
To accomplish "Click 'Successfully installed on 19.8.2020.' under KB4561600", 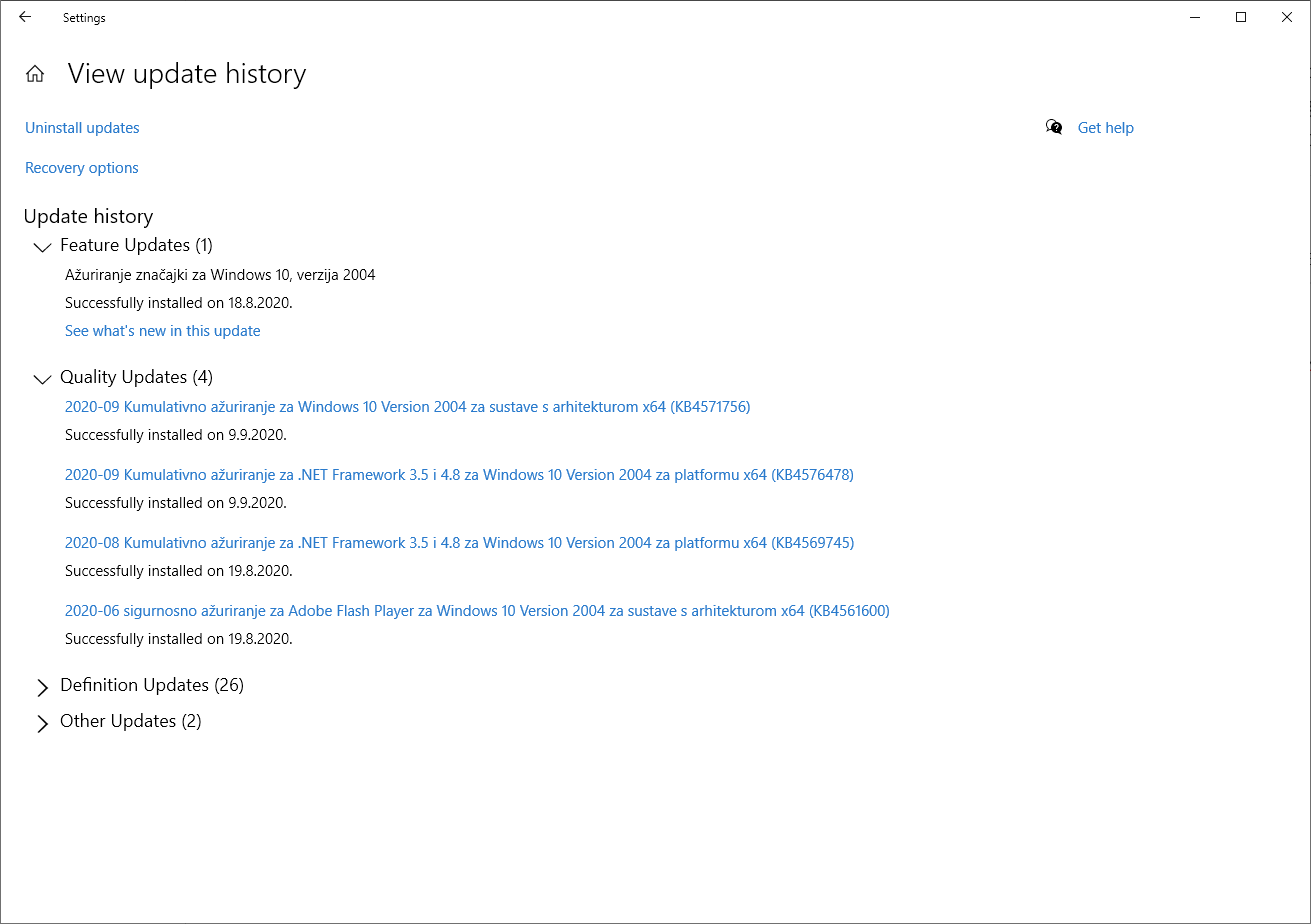I will coord(178,639).
